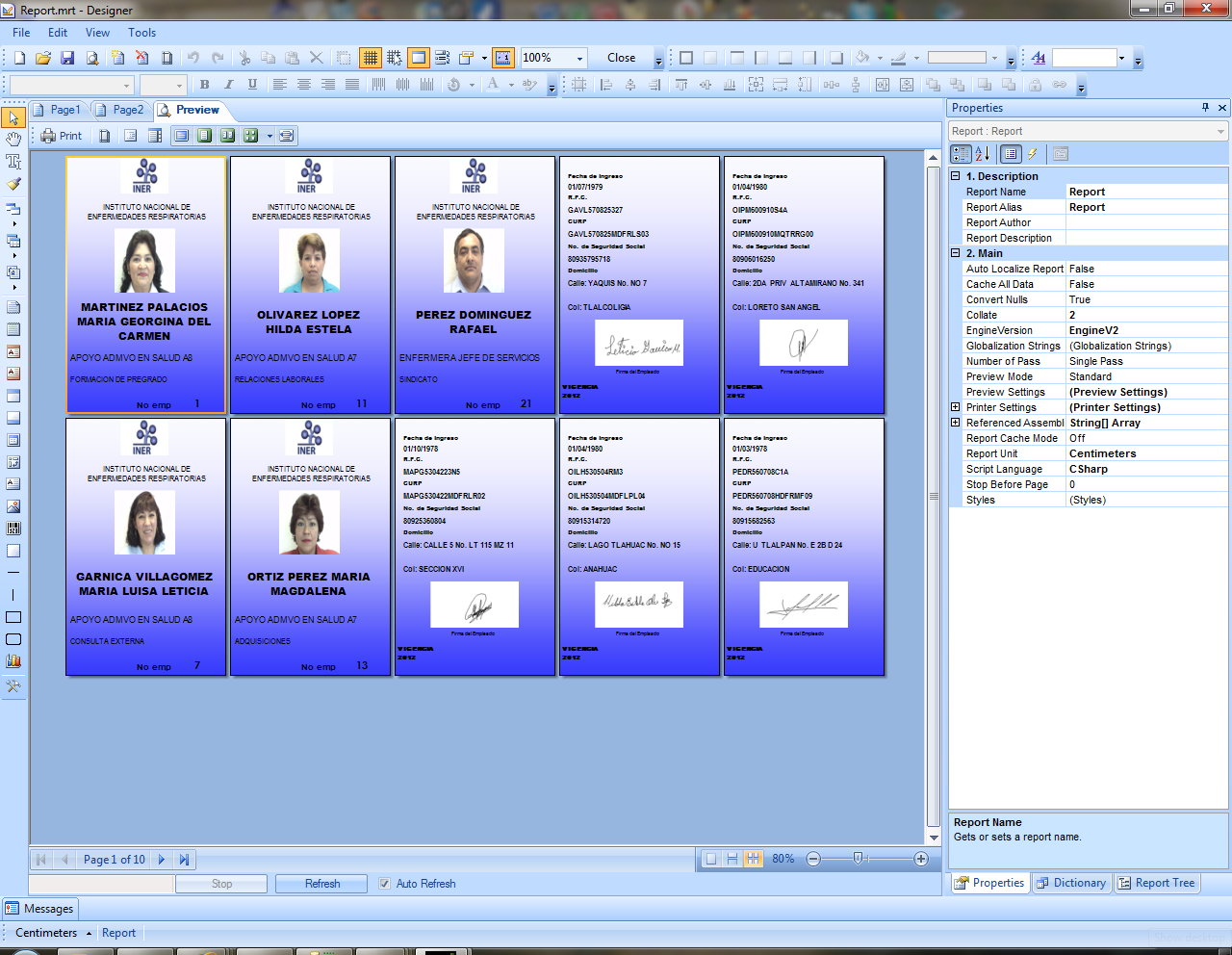
Task: Click the Close button in toolbar
Action: [x=621, y=58]
